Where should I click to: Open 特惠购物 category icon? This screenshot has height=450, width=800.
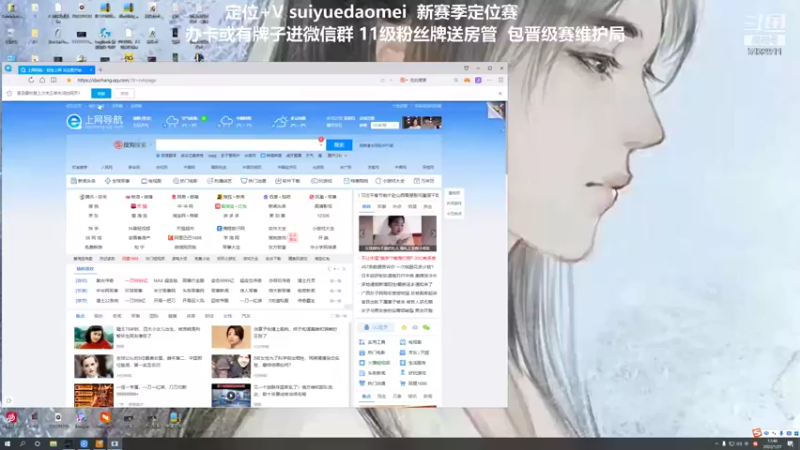pyautogui.click(x=356, y=181)
